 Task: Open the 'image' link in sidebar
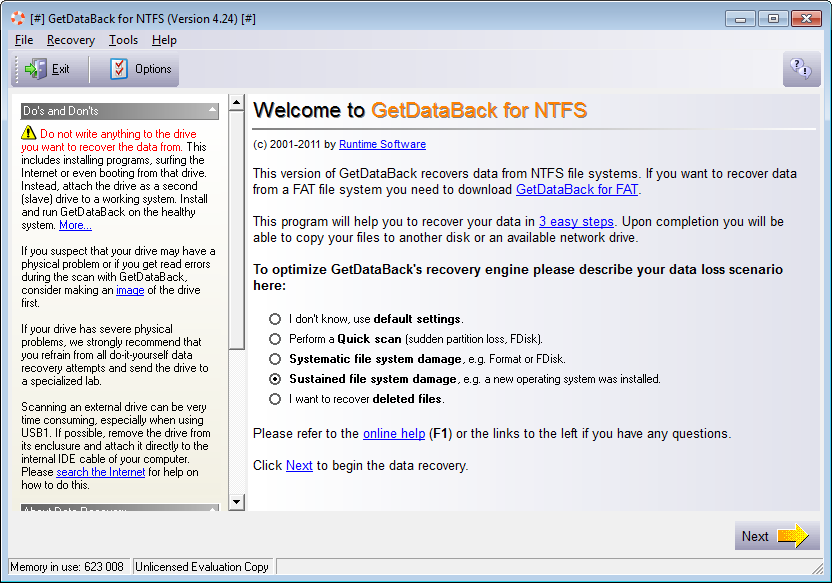[130, 290]
